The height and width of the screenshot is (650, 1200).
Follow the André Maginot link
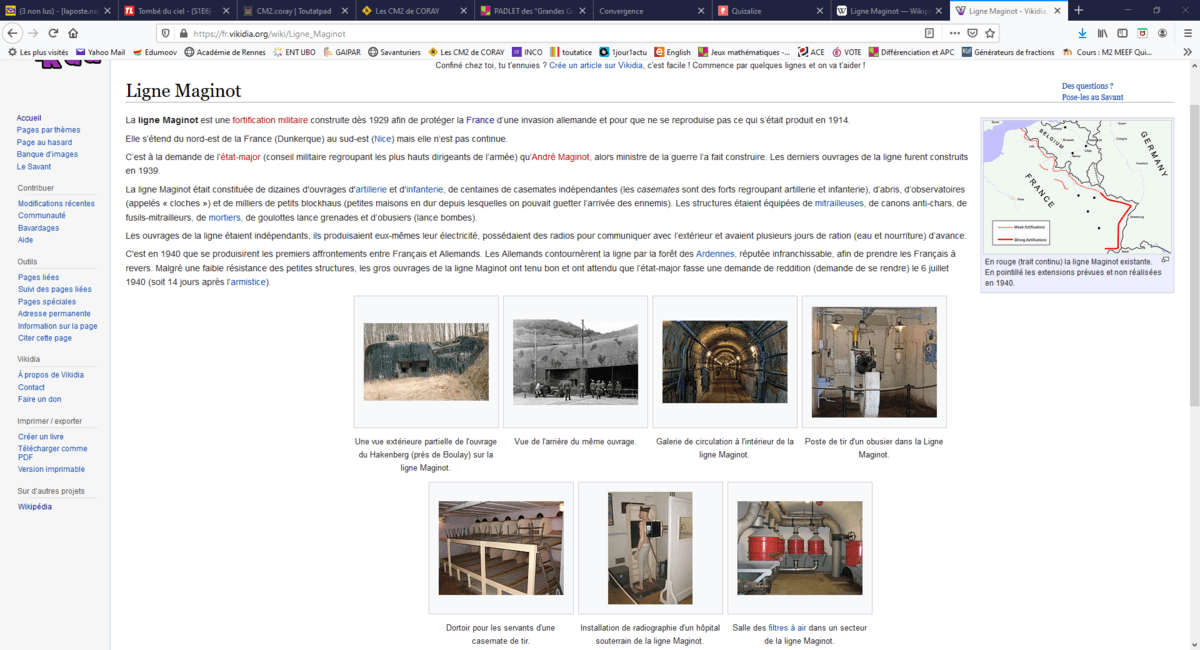[x=560, y=157]
